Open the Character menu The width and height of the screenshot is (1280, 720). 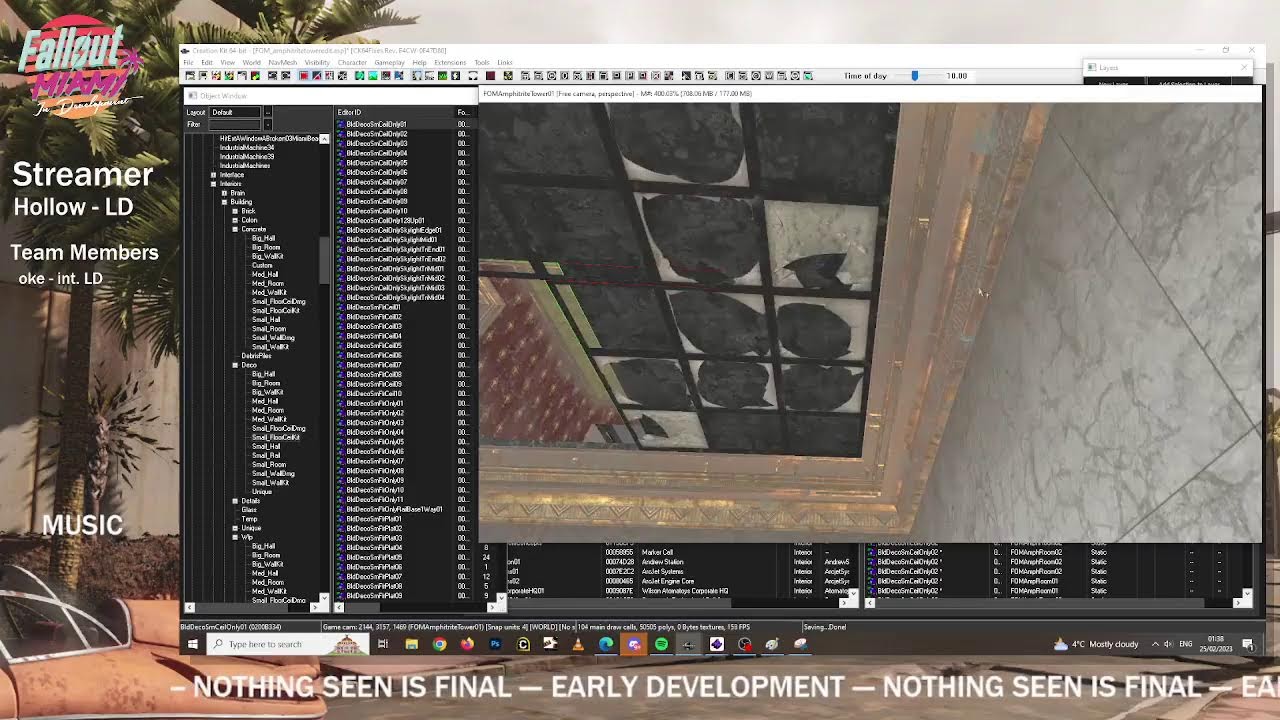(x=352, y=62)
